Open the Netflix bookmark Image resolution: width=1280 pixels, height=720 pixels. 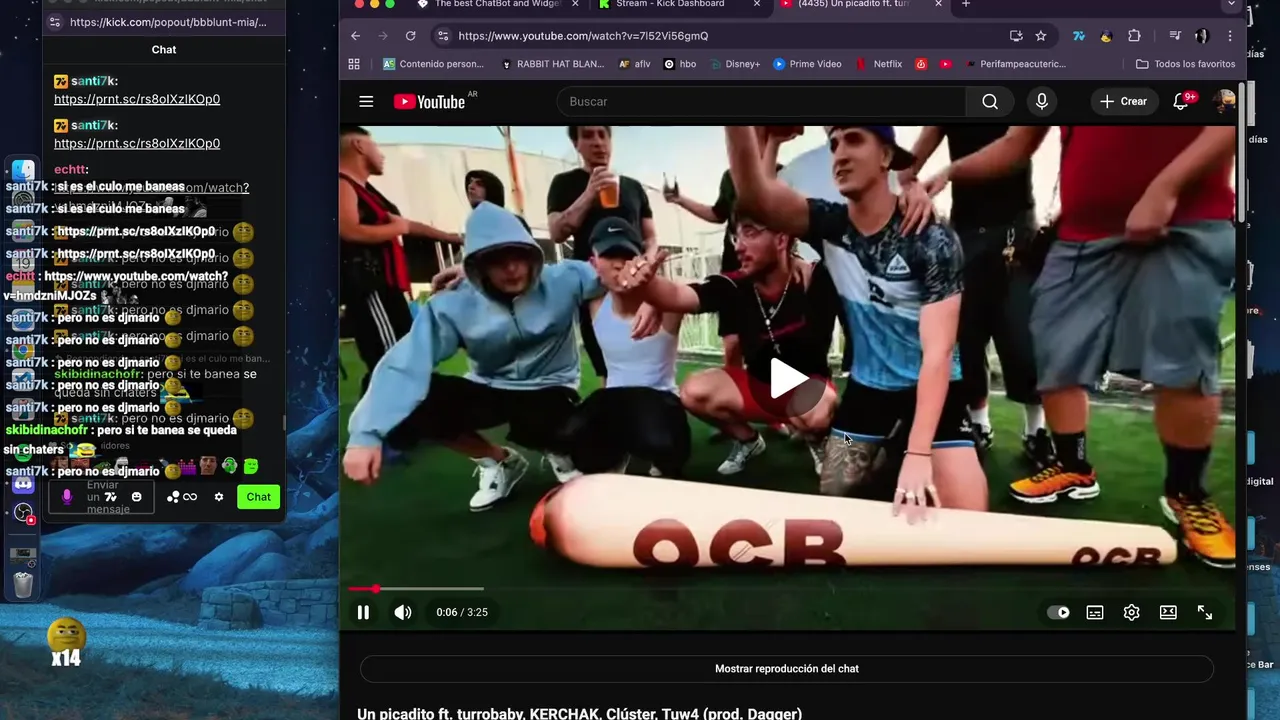(879, 64)
